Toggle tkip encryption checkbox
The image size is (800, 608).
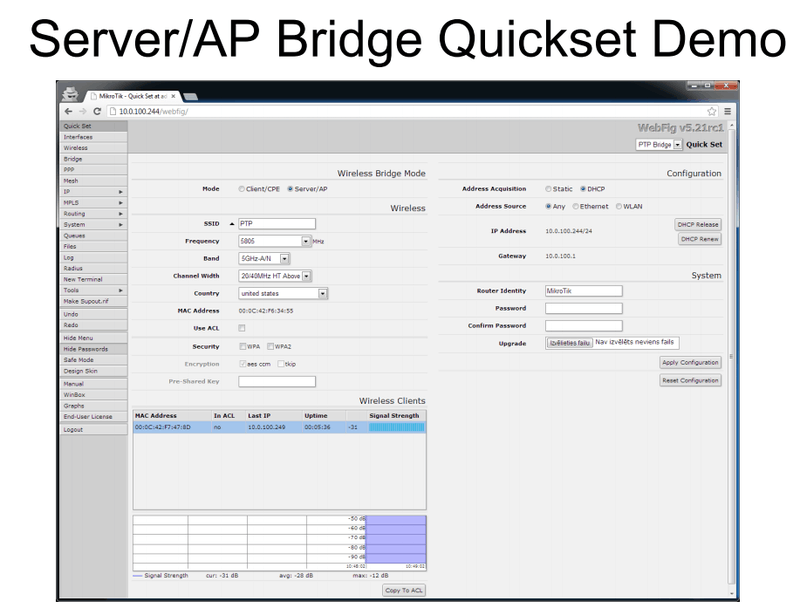(281, 364)
